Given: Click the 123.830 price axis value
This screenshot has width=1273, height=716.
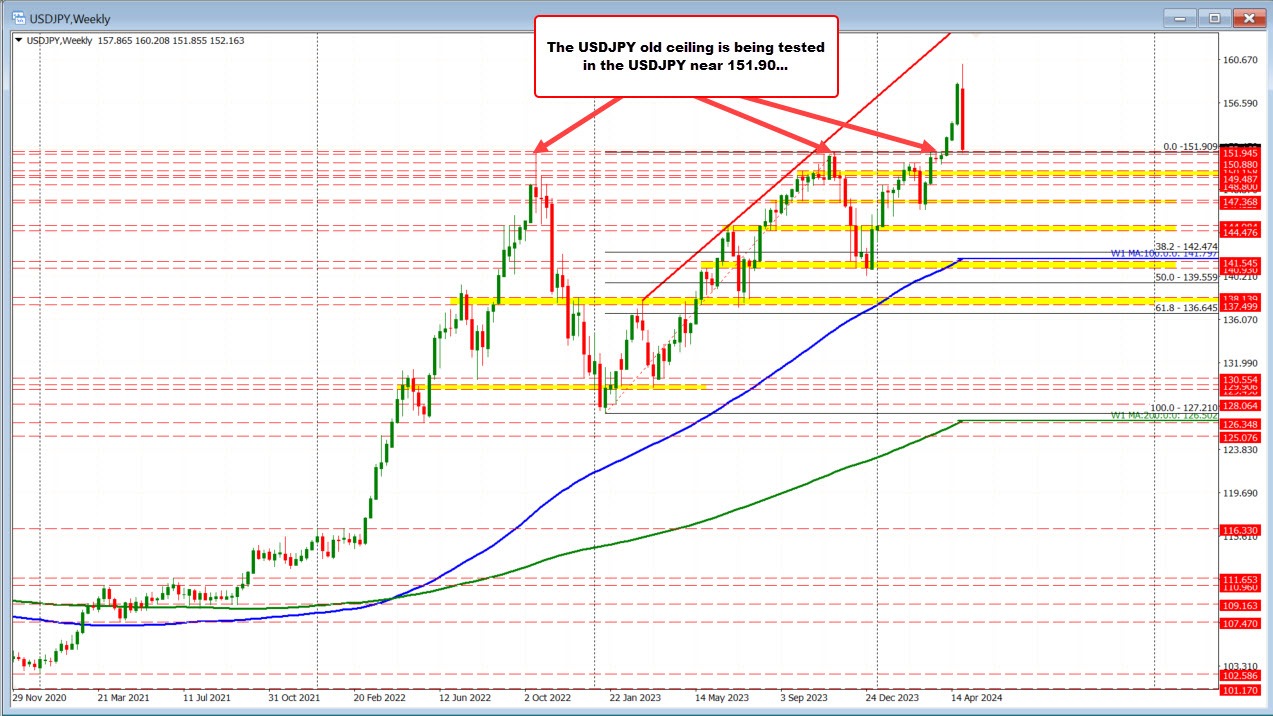Looking at the screenshot, I should tap(1241, 450).
